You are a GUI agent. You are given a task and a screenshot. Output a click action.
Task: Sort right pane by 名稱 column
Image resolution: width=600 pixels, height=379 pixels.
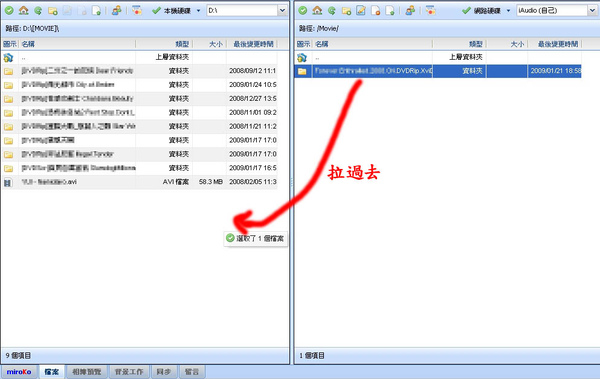point(373,44)
